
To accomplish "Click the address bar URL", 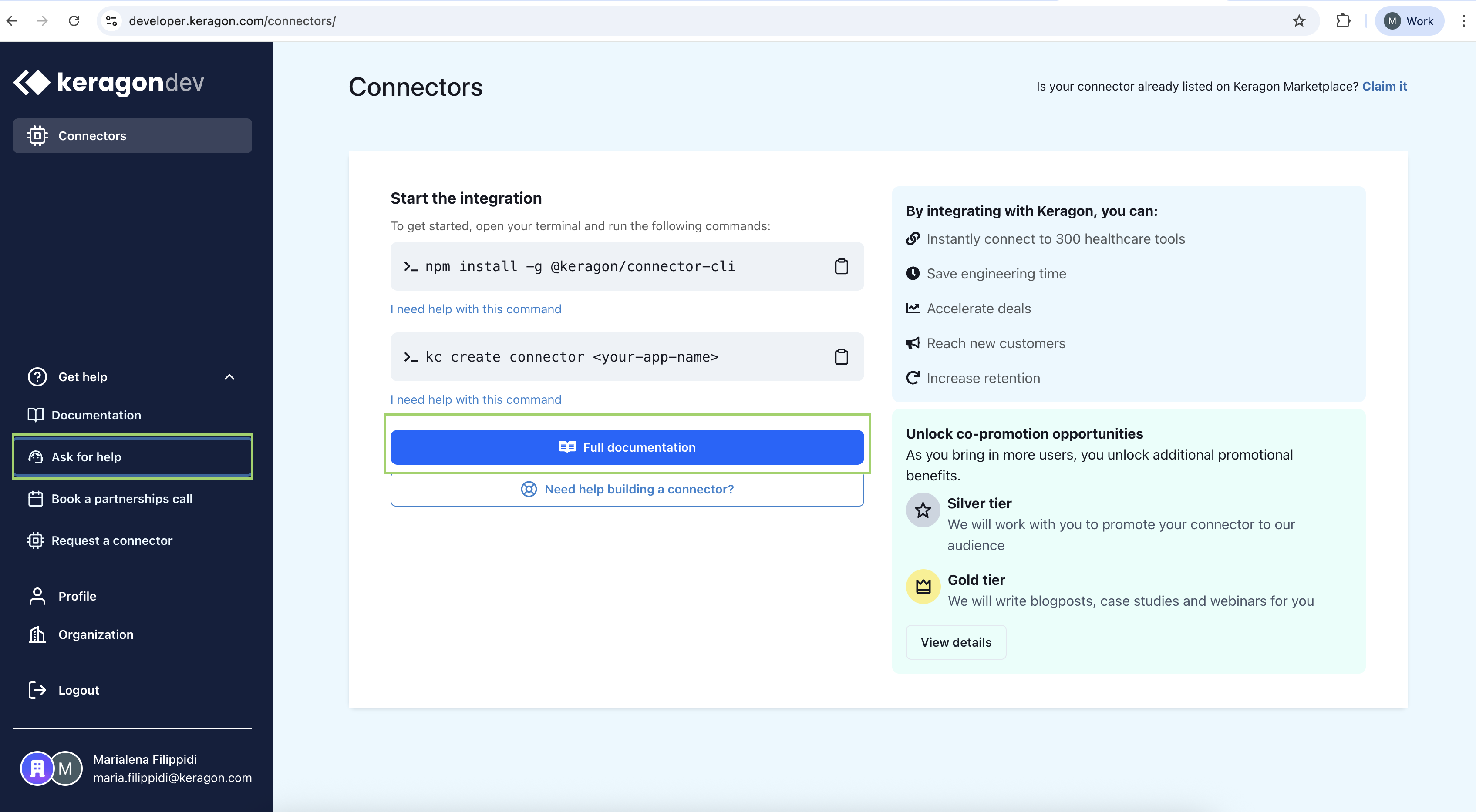I will [232, 21].
